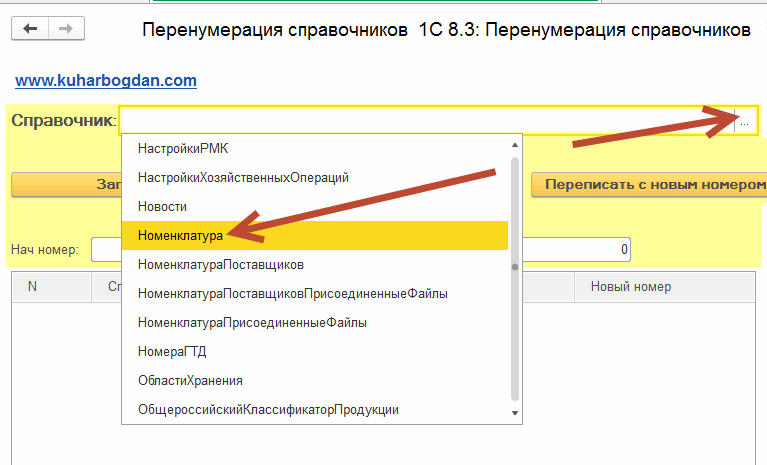
Task: Select the highlighted Номенклатура item
Action: click(x=180, y=235)
